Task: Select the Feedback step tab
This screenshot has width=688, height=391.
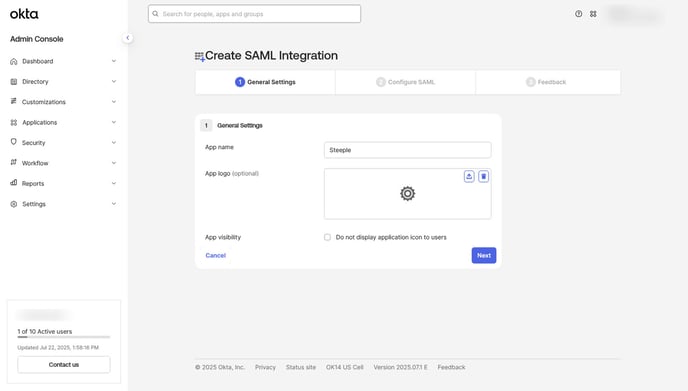Action: 548,82
